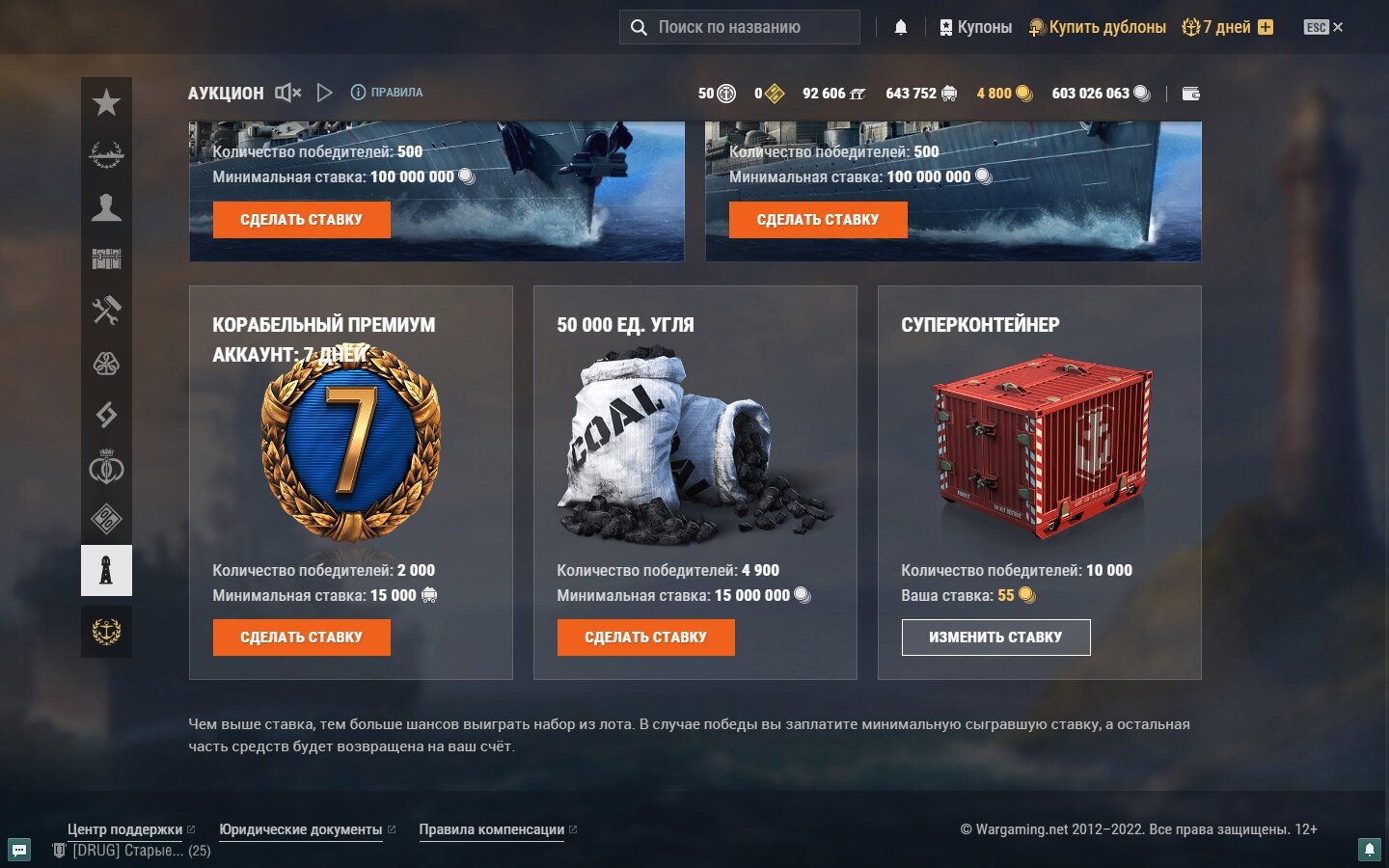Open the star featured section in sidebar
1389x868 pixels.
[x=106, y=102]
